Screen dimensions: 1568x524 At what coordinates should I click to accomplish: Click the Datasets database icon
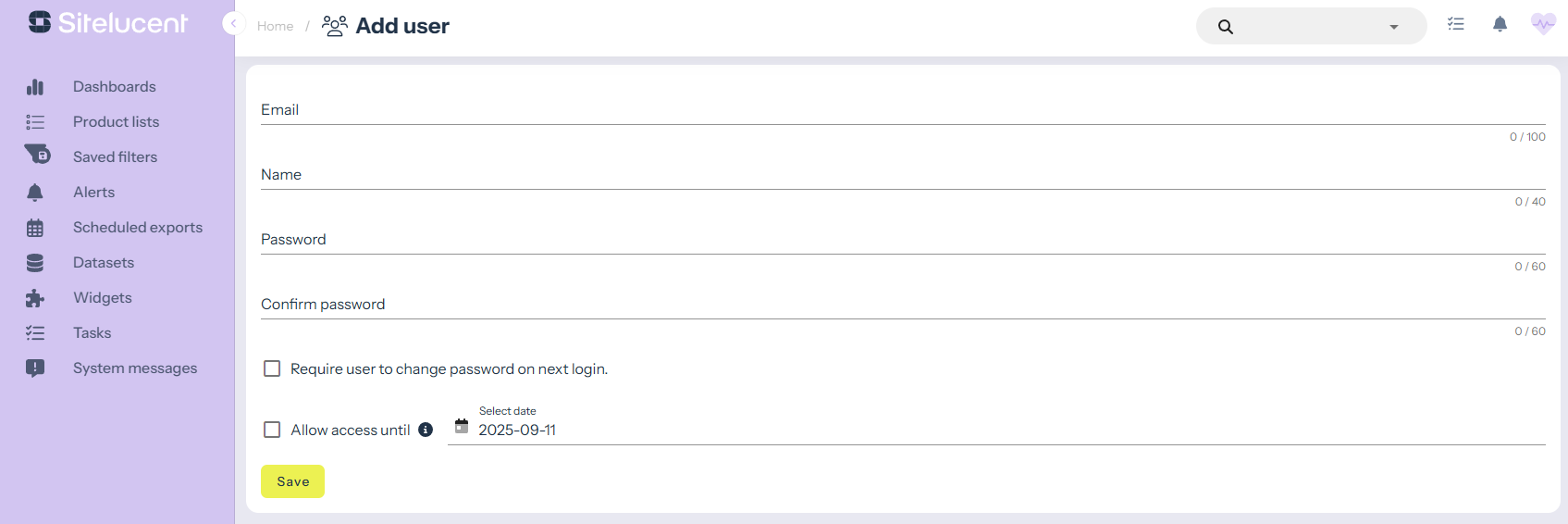click(x=35, y=263)
